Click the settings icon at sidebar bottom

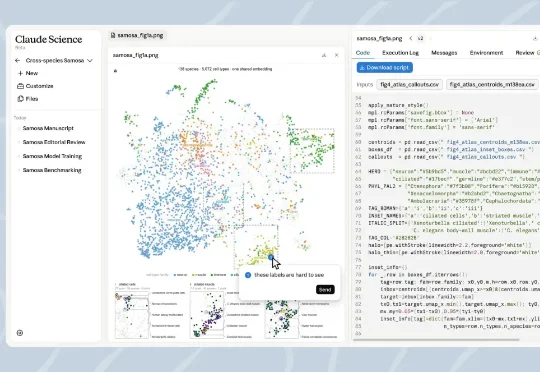(20, 333)
